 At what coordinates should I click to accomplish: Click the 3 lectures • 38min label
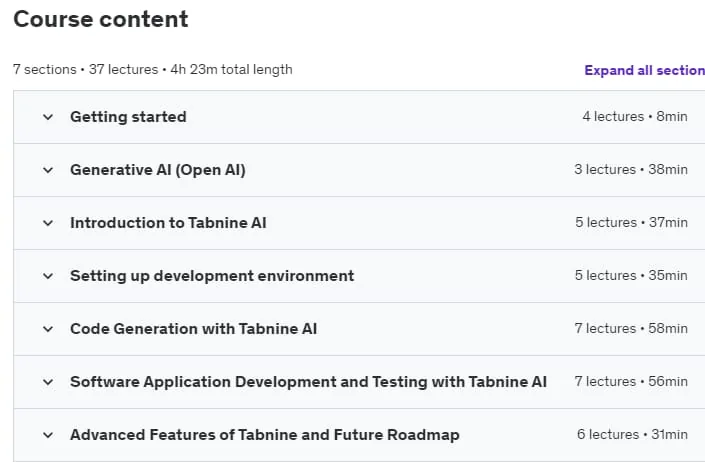coord(631,169)
